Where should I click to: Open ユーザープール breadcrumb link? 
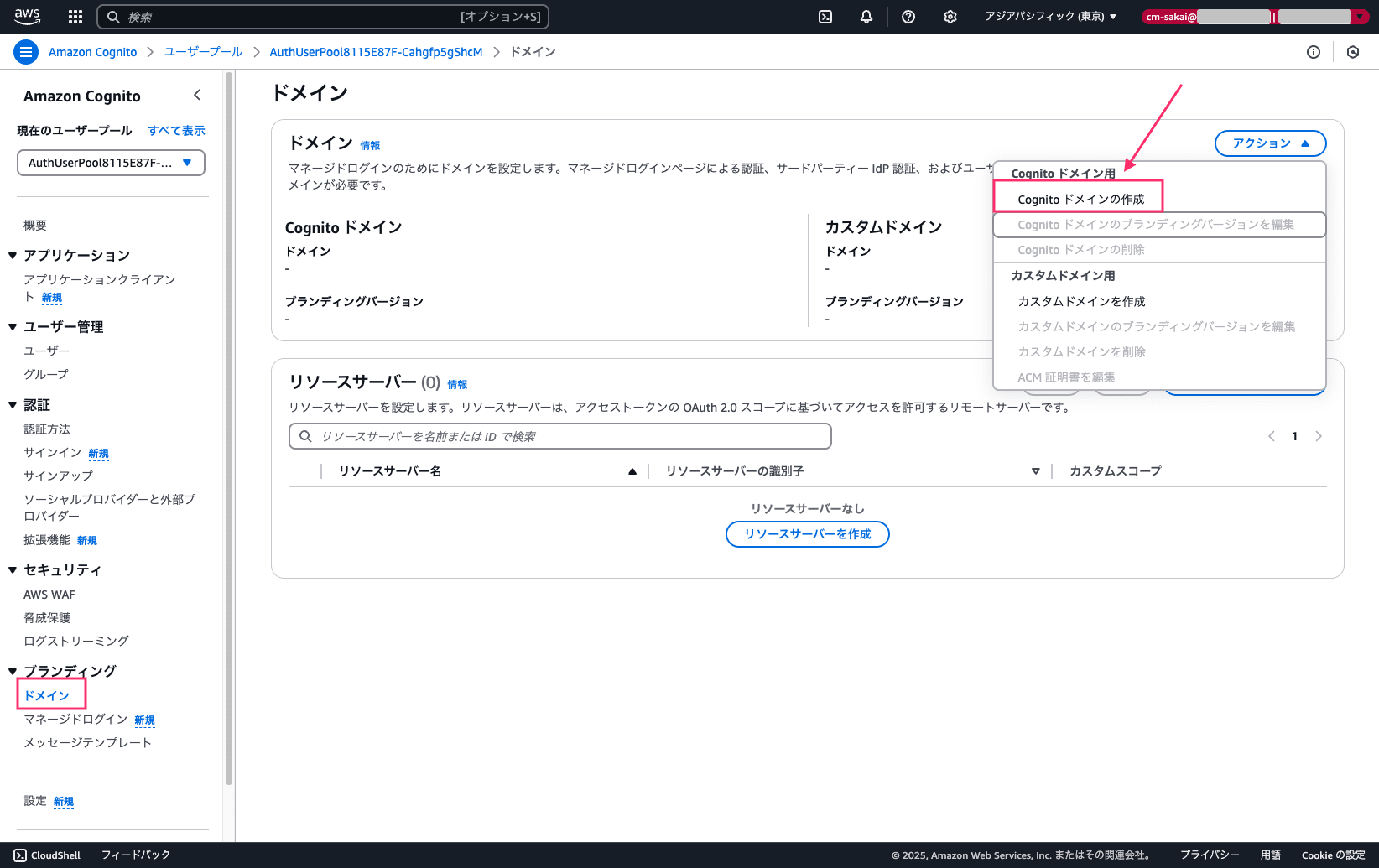pos(203,52)
